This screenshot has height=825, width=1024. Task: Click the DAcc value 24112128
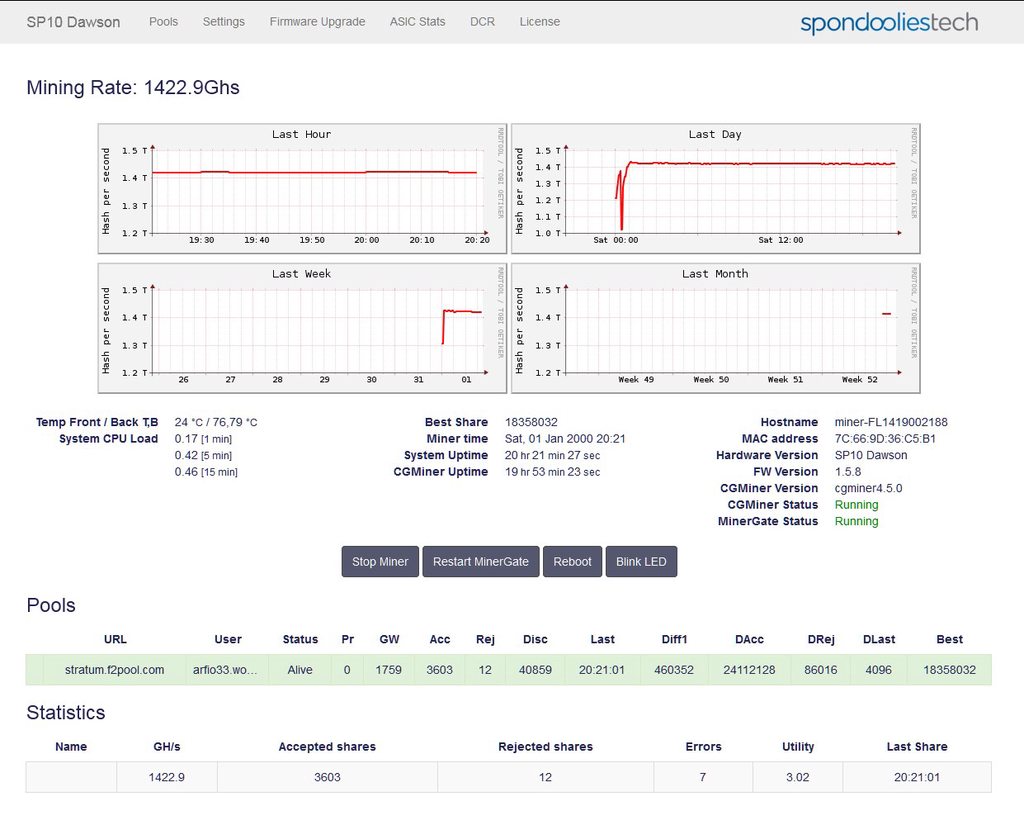click(x=749, y=670)
